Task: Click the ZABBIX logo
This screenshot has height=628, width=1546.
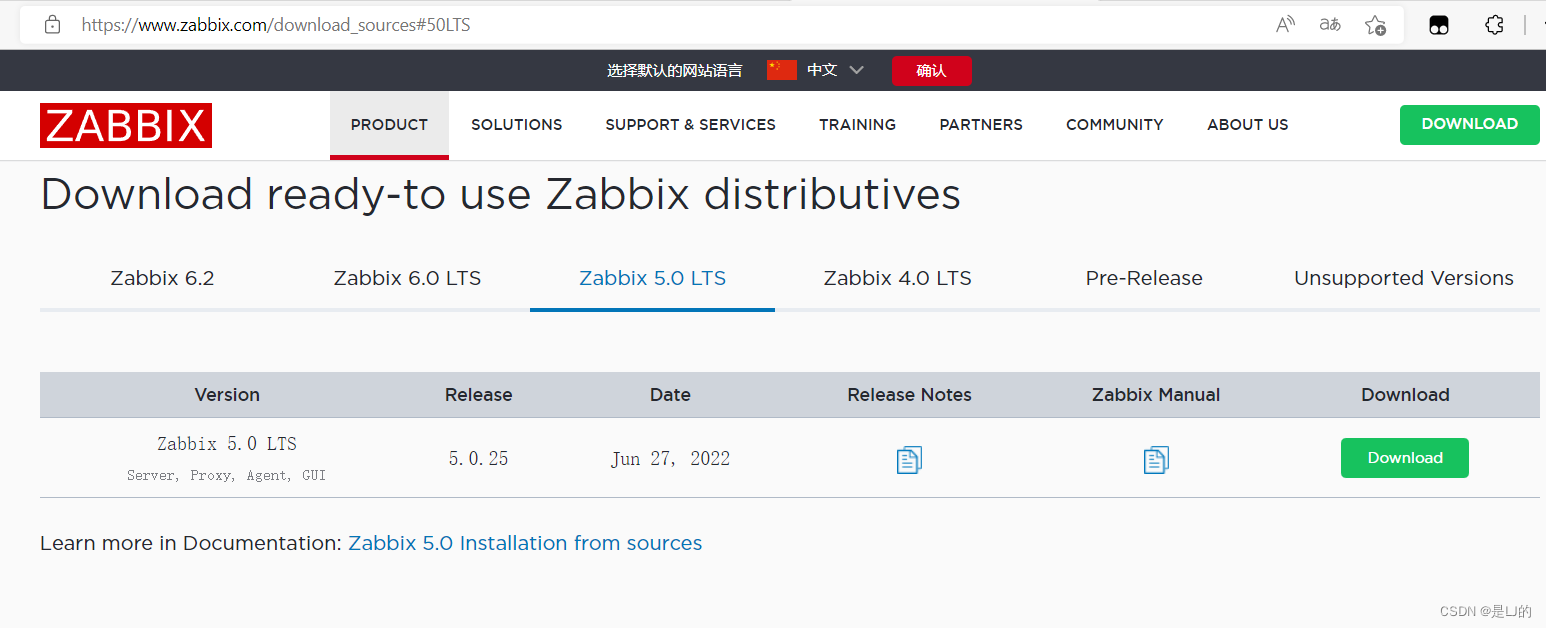Action: click(125, 125)
